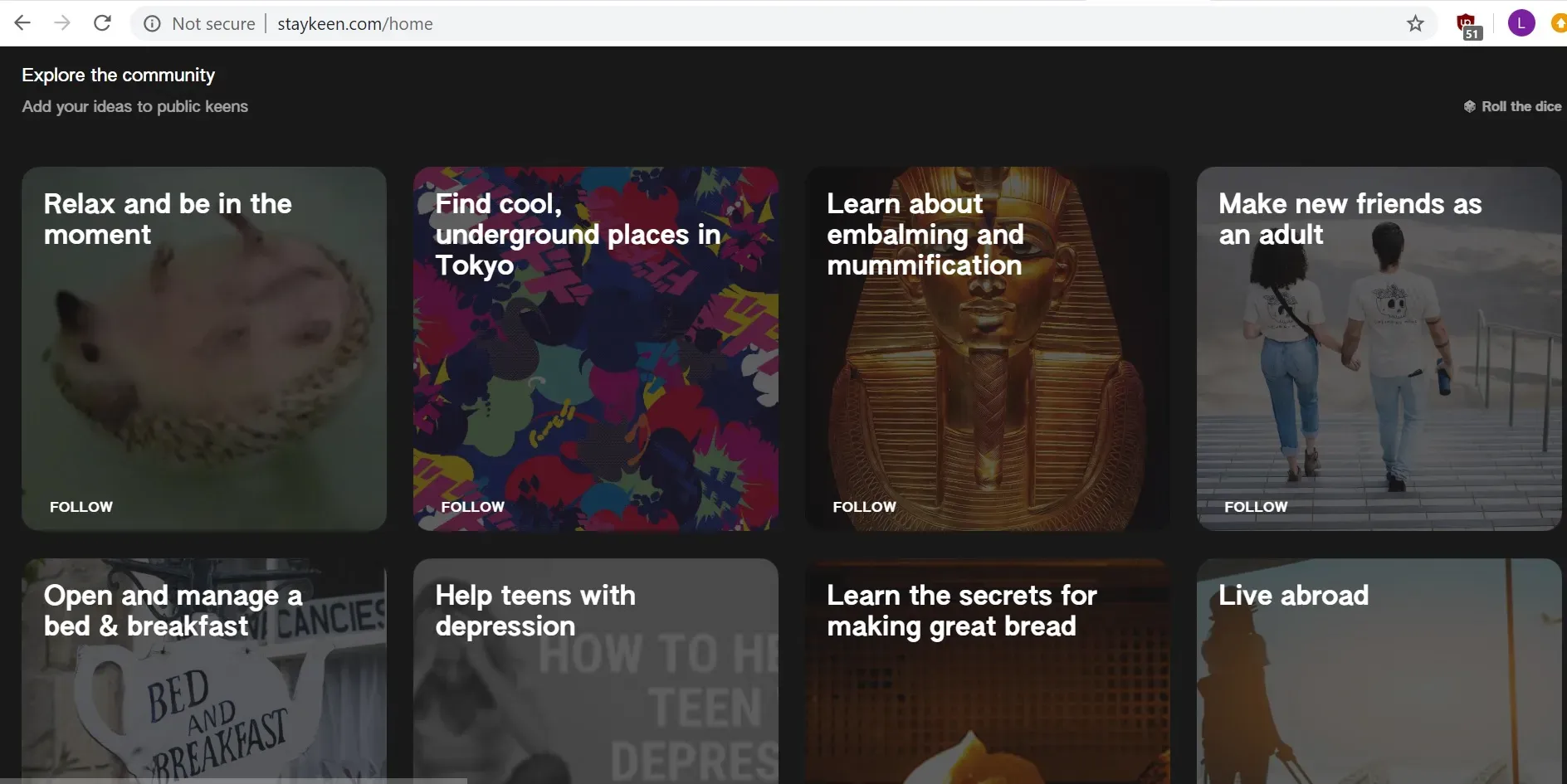Open the Not secure site info icon

point(152,24)
